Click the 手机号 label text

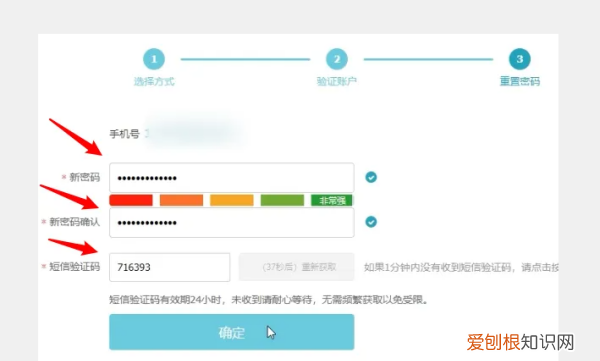point(124,134)
